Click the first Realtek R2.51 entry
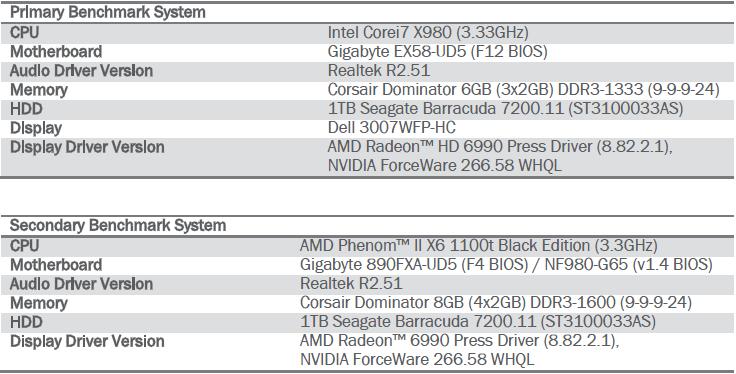Image resolution: width=736 pixels, height=374 pixels. pos(379,71)
